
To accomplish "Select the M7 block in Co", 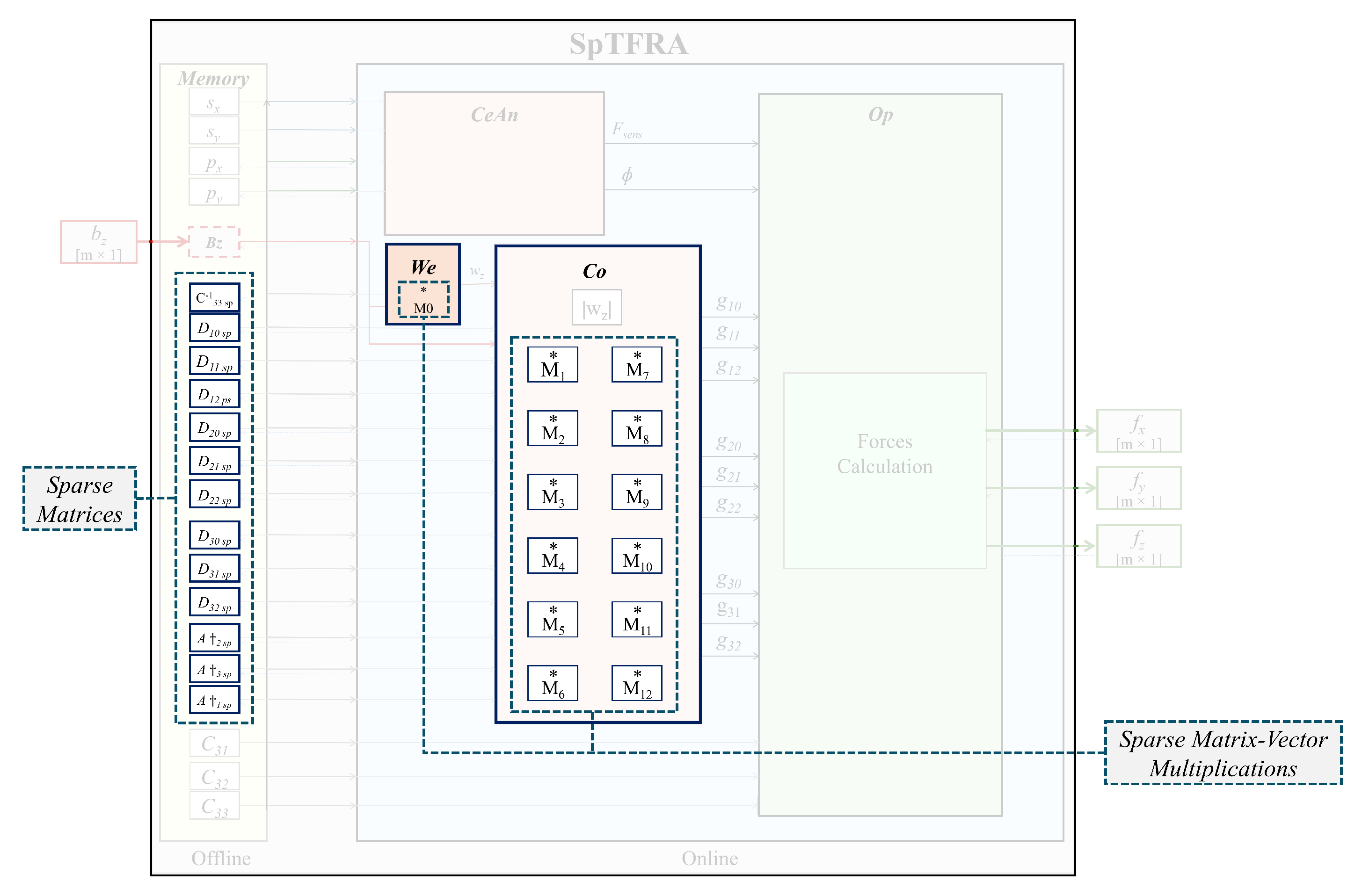I will pos(636,364).
